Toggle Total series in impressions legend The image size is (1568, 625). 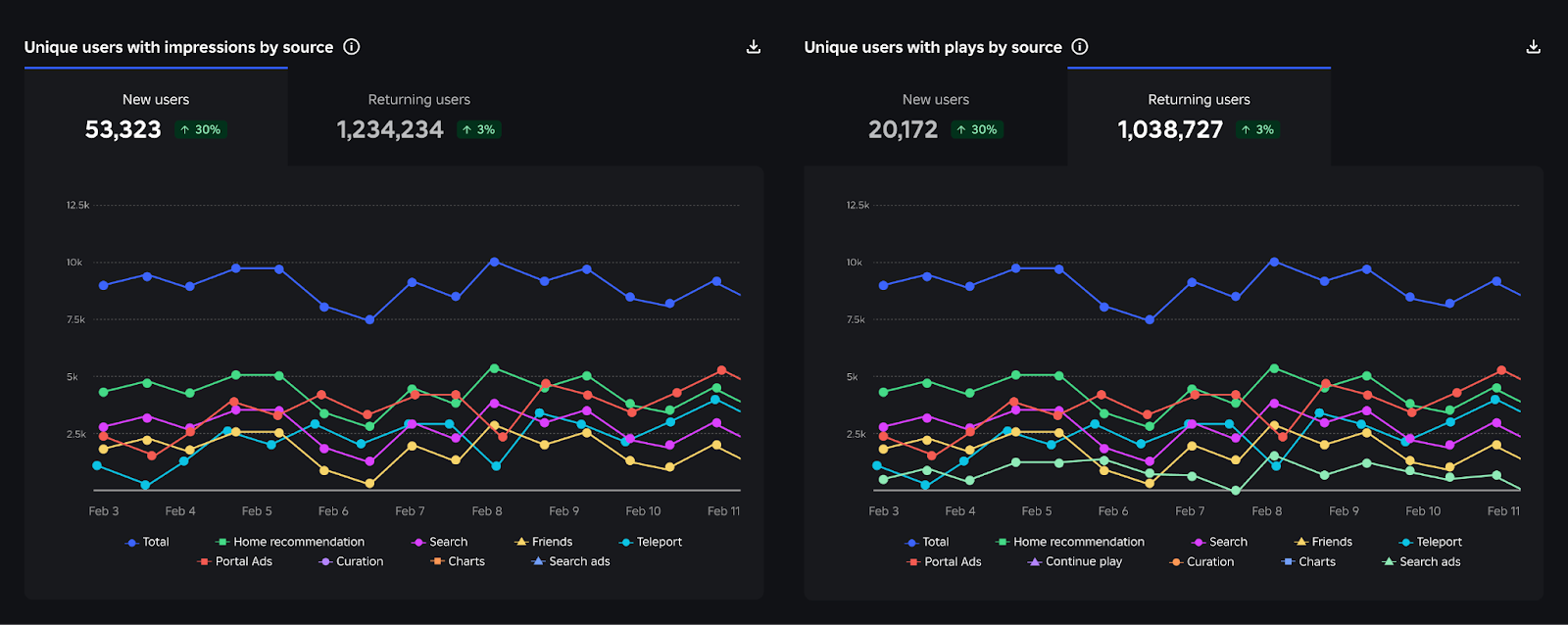click(148, 542)
